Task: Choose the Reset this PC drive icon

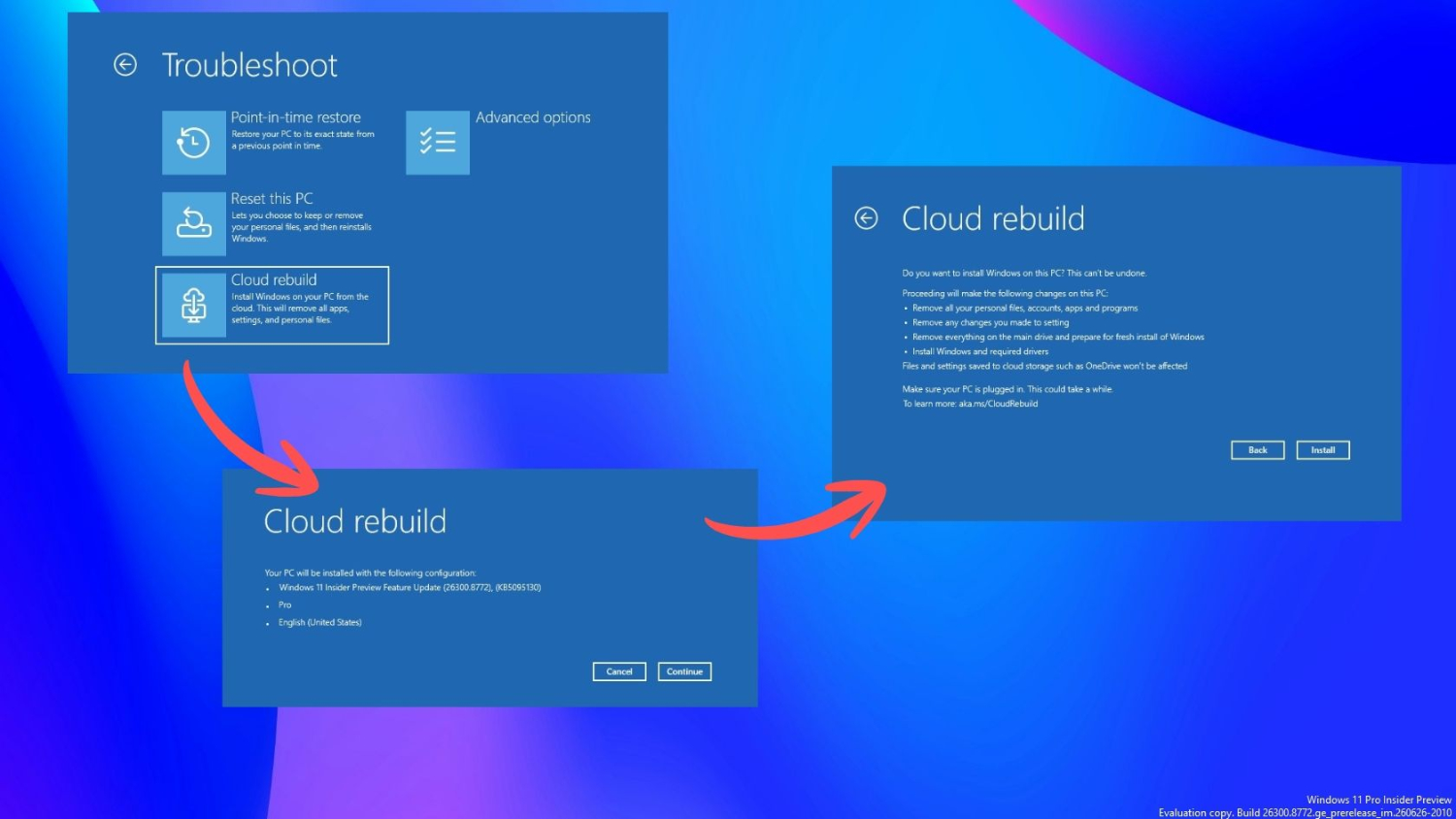Action: [194, 223]
